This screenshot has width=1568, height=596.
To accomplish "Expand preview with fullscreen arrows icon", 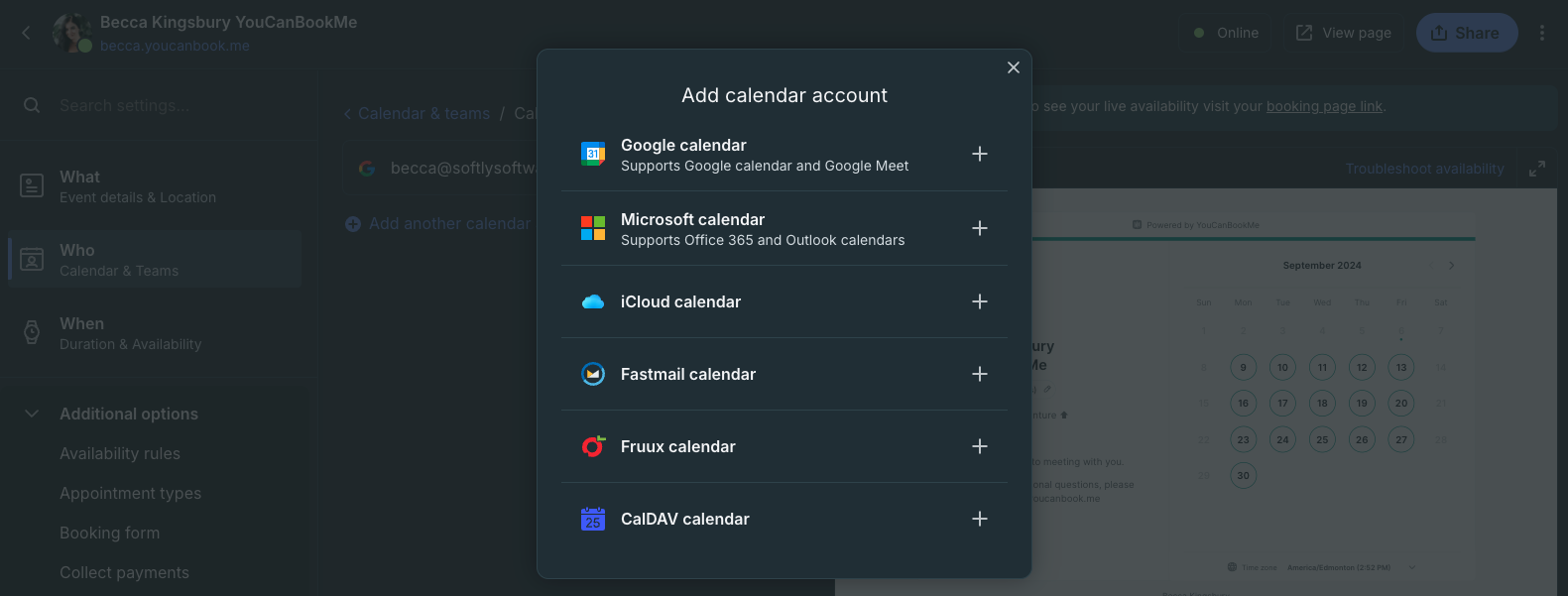I will pyautogui.click(x=1536, y=169).
